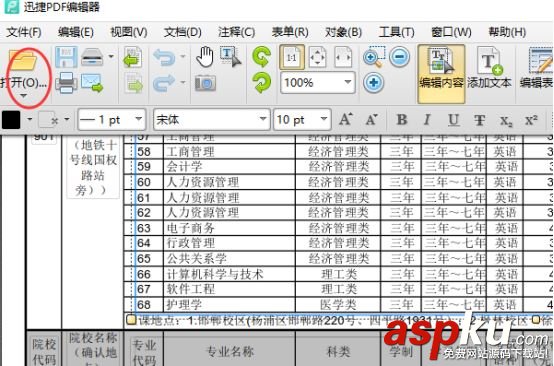The image size is (554, 366).
Task: Open the 文档(D) menu
Action: [182, 33]
